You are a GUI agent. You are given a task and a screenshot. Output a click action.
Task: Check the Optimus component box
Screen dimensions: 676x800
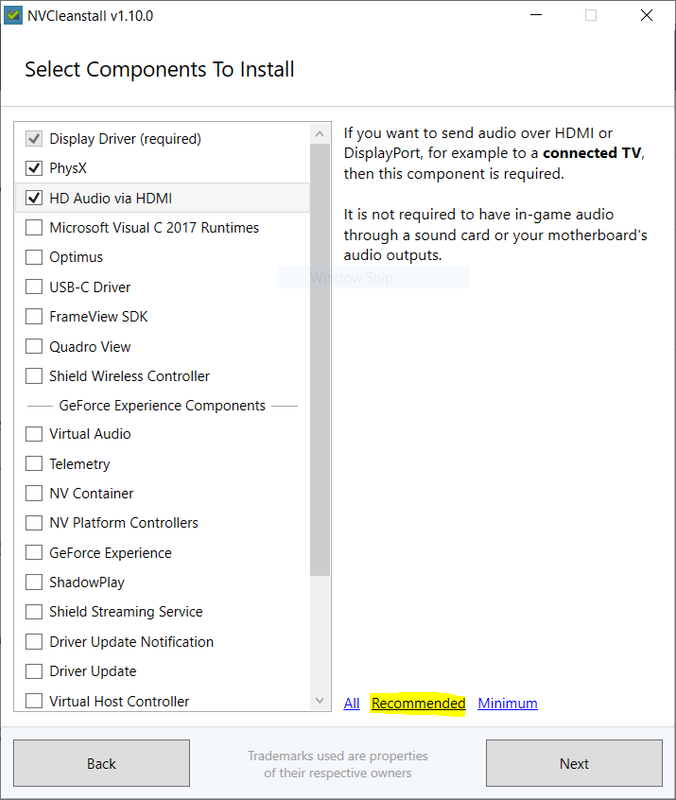click(34, 257)
